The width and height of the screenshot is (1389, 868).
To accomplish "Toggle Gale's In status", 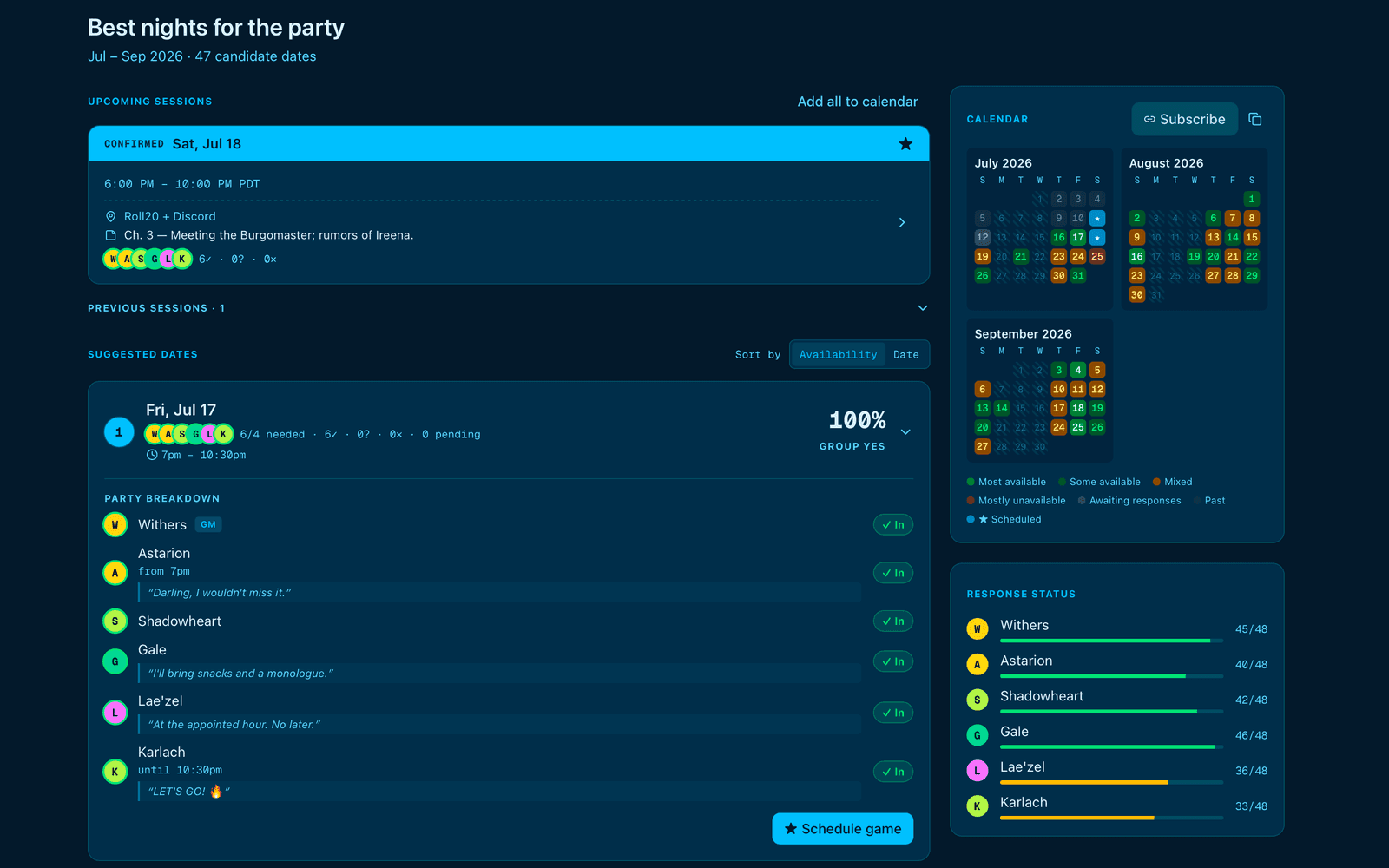I will tap(893, 661).
